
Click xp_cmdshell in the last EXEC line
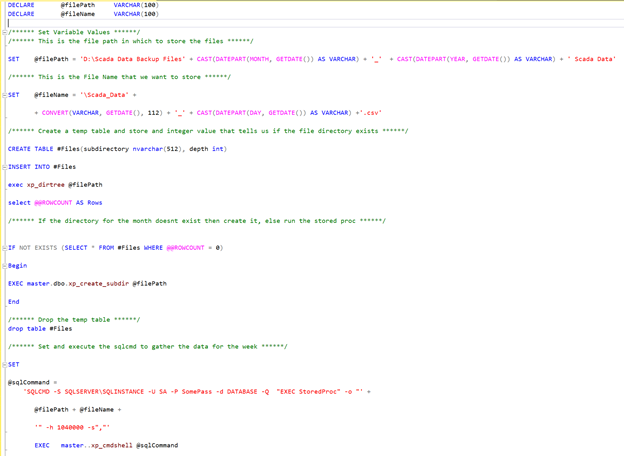pyautogui.click(x=112, y=445)
